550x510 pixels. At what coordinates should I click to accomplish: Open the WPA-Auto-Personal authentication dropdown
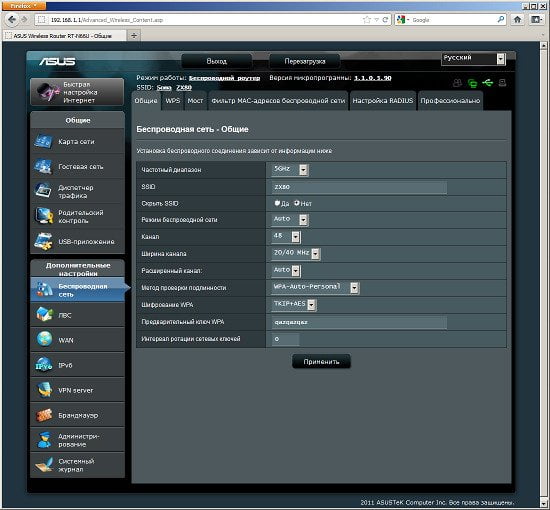[315, 287]
